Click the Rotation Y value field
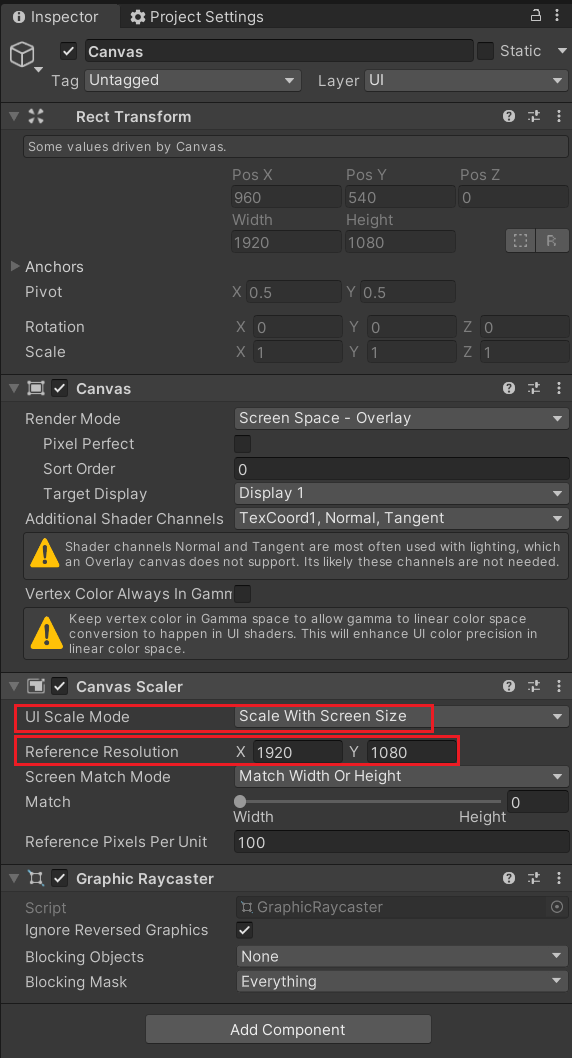The width and height of the screenshot is (572, 1058). 411,327
